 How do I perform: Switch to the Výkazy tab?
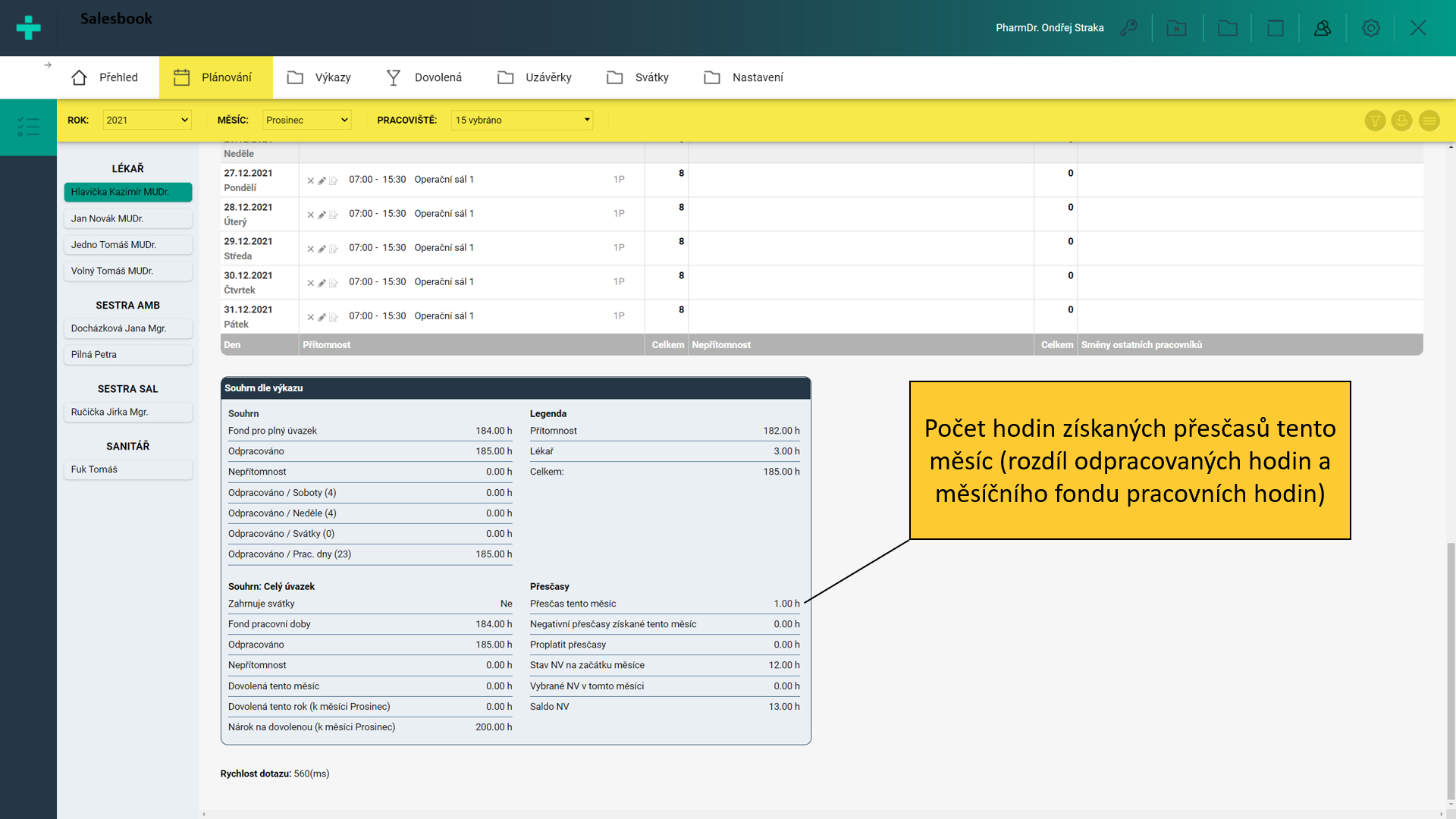319,77
